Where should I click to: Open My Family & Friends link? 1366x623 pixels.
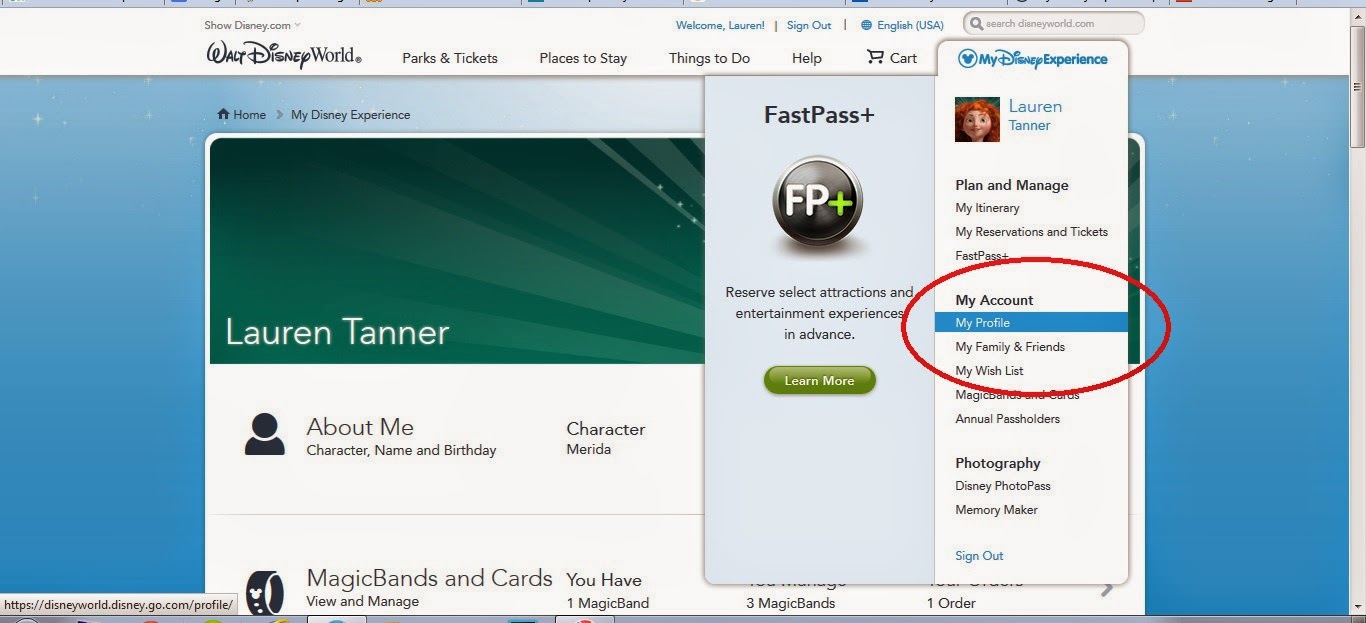pyautogui.click(x=1010, y=347)
